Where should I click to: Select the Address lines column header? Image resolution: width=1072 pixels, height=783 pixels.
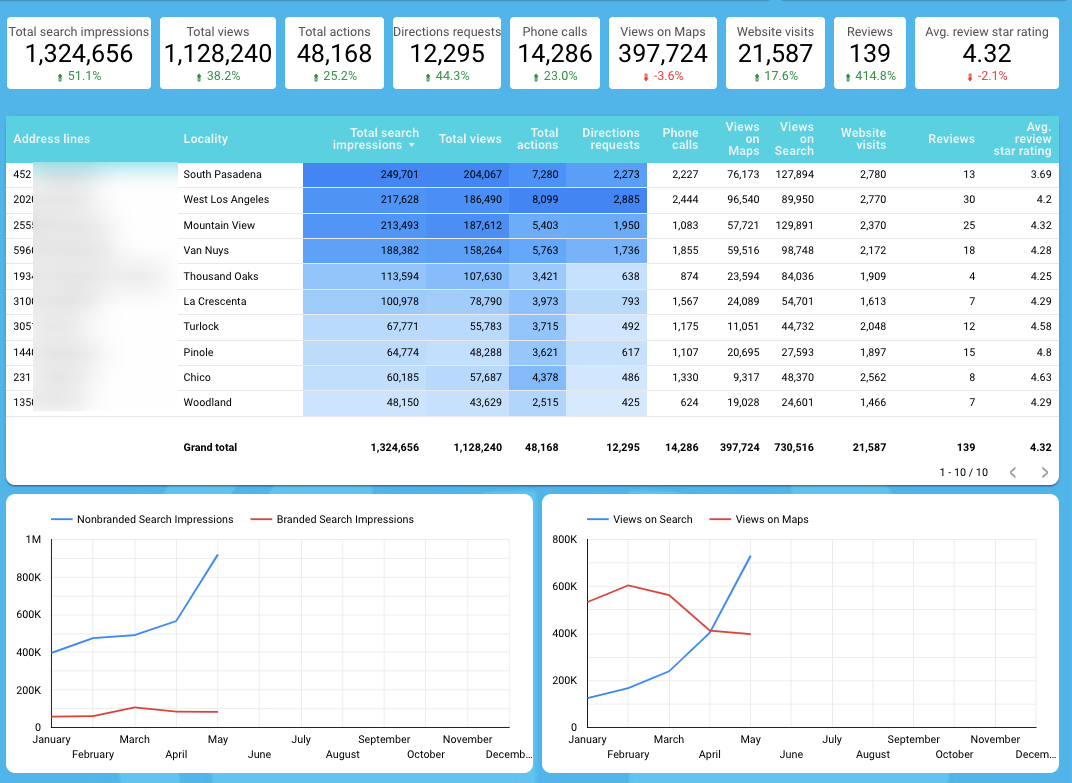coord(51,139)
